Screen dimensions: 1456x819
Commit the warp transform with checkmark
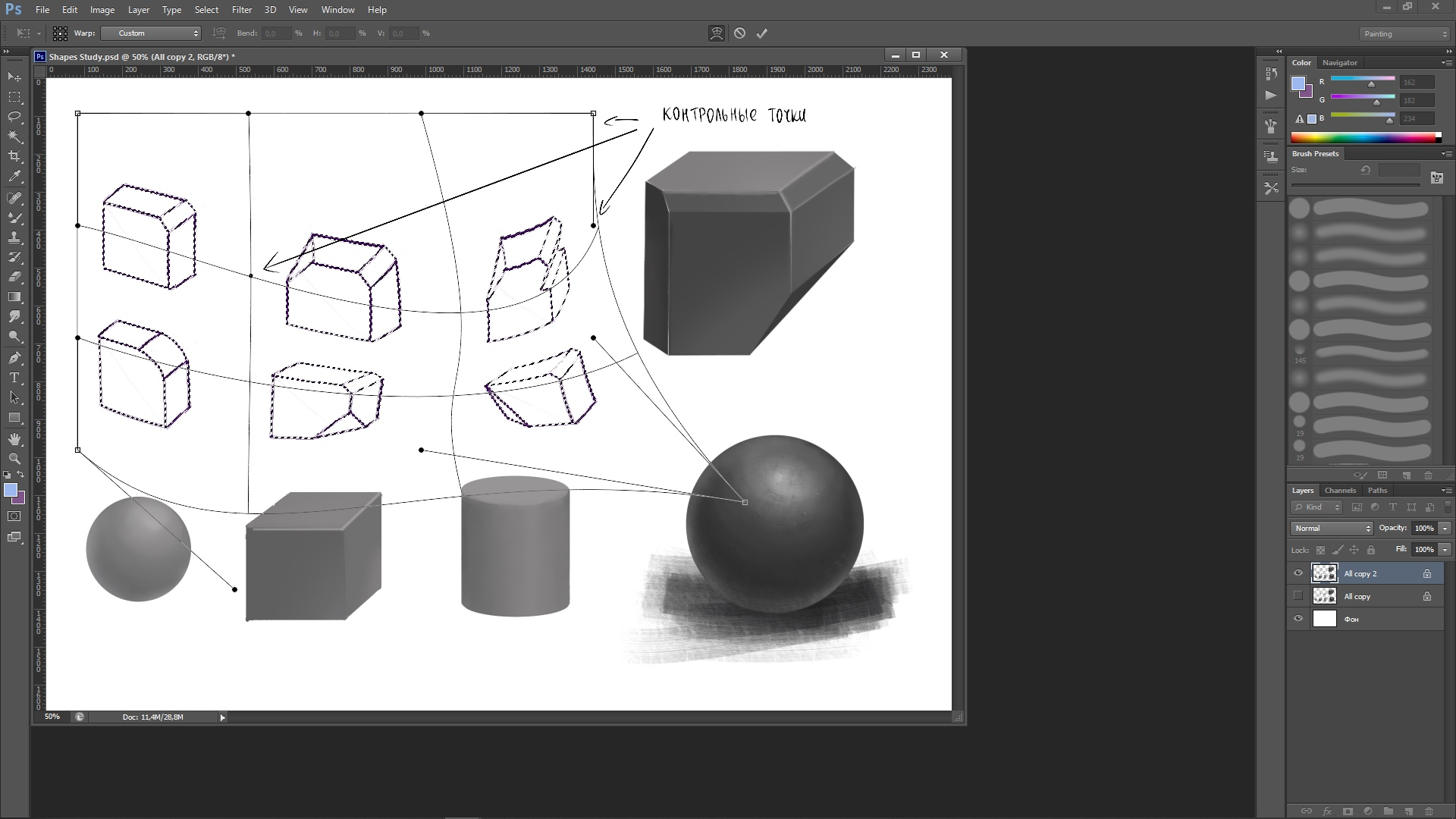(762, 33)
